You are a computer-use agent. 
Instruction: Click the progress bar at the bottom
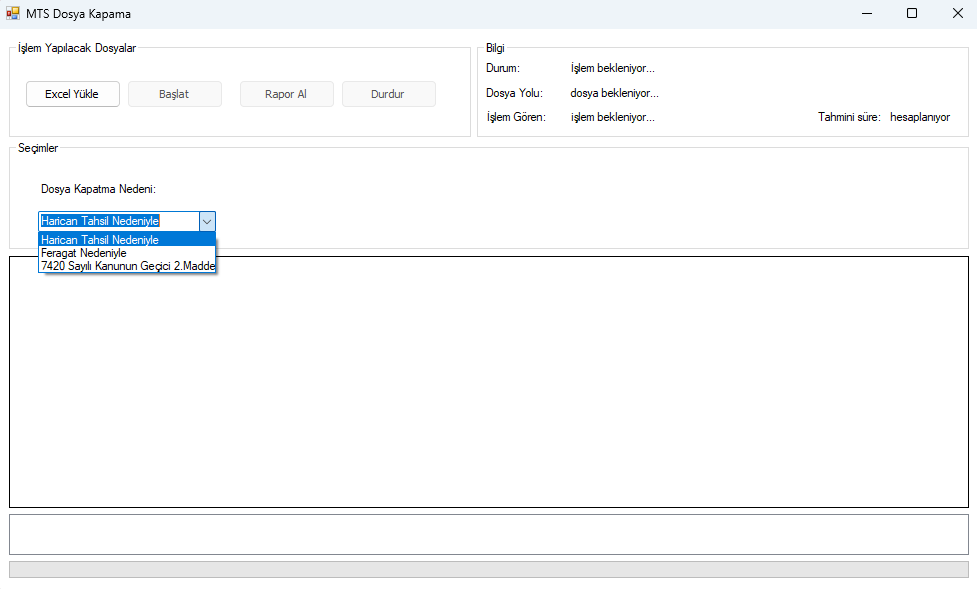tap(488, 569)
